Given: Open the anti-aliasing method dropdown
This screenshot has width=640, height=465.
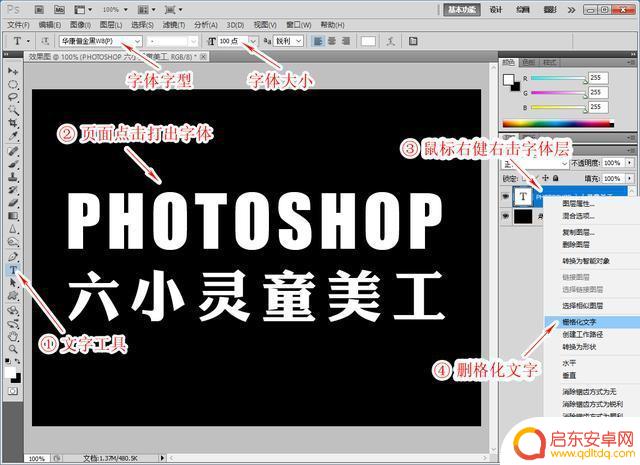Looking at the screenshot, I should tap(299, 41).
